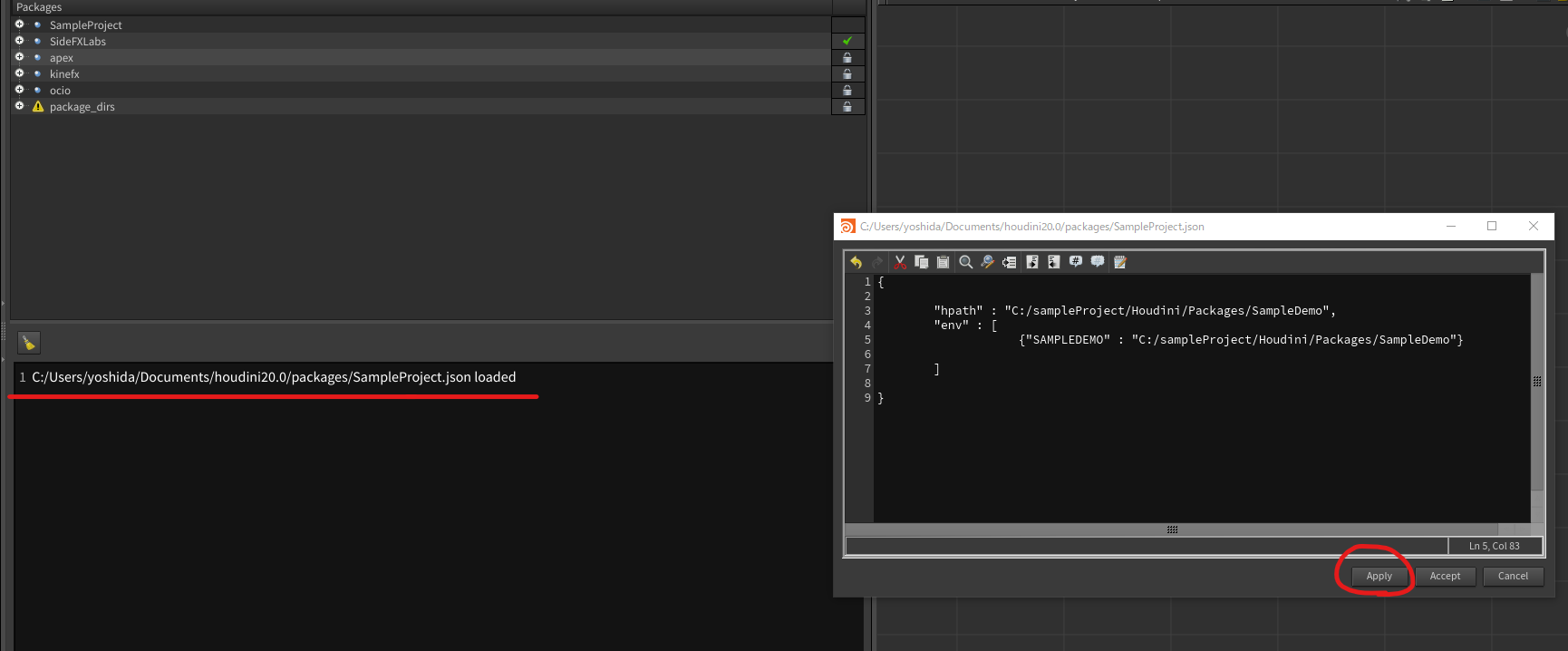1568x651 pixels.
Task: Click the Copy icon in editor toolbar
Action: tap(922, 262)
